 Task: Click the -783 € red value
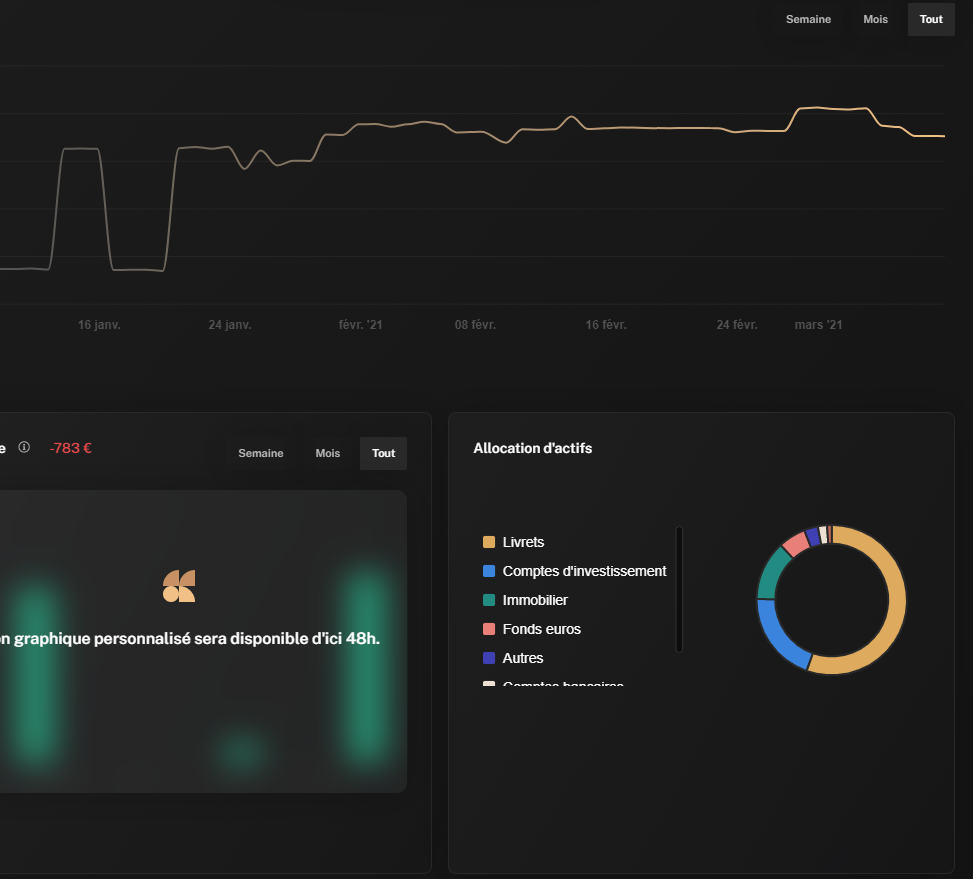click(x=70, y=448)
